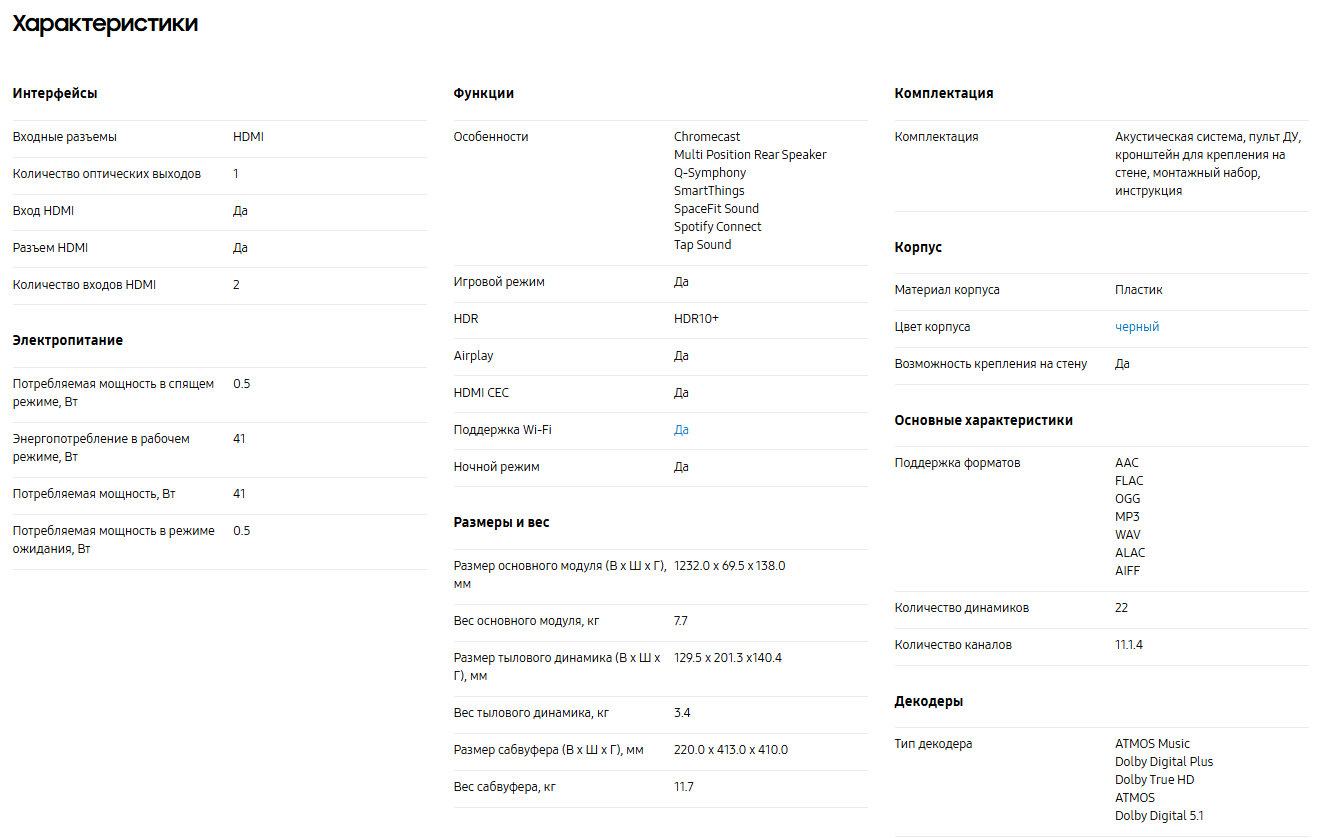
Task: Select the "Dolby True HD" decoder entry
Action: coord(1155,780)
